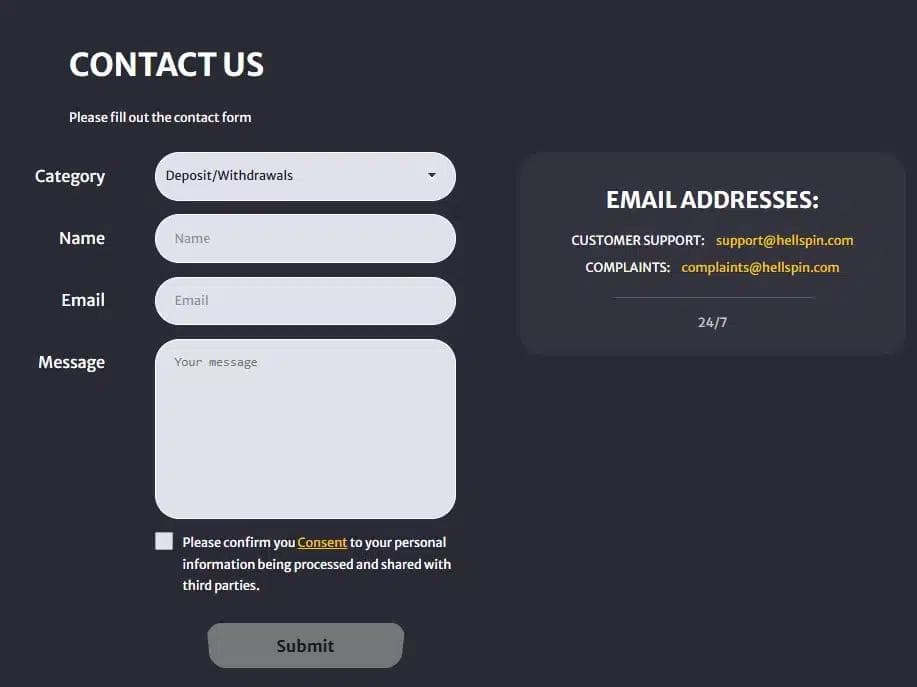Click the CONTACT US heading
This screenshot has height=687, width=917.
coord(166,65)
